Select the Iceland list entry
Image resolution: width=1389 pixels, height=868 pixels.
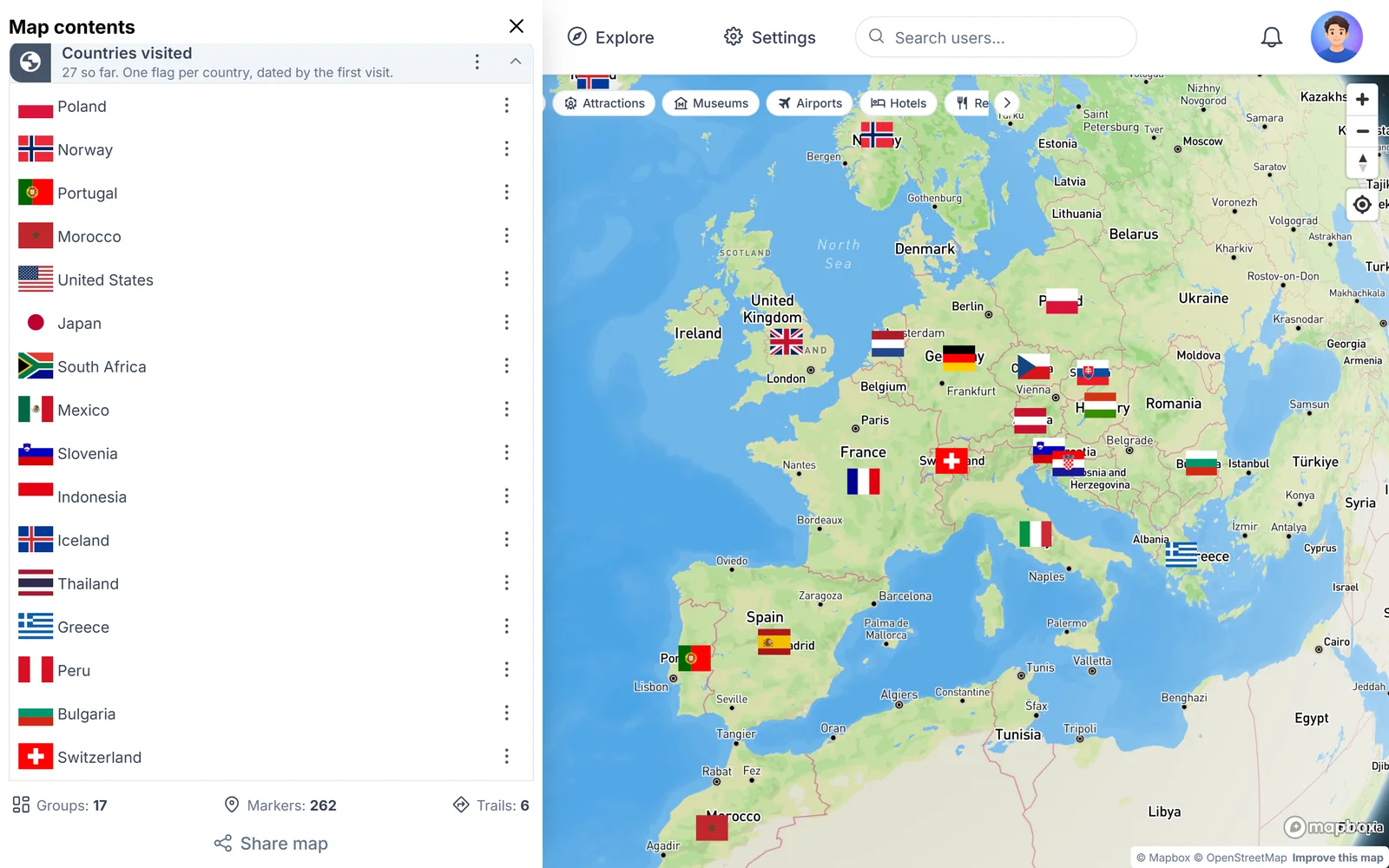(271, 540)
